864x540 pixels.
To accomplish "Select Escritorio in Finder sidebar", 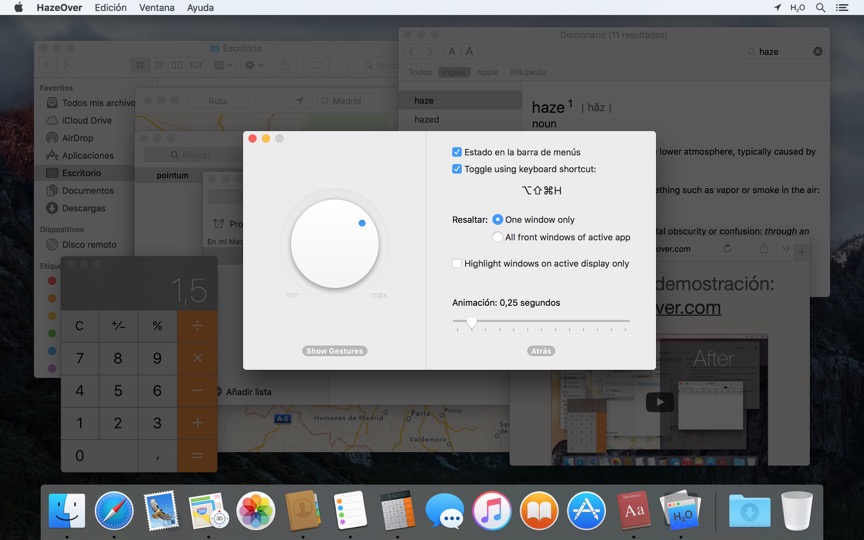I will point(84,173).
